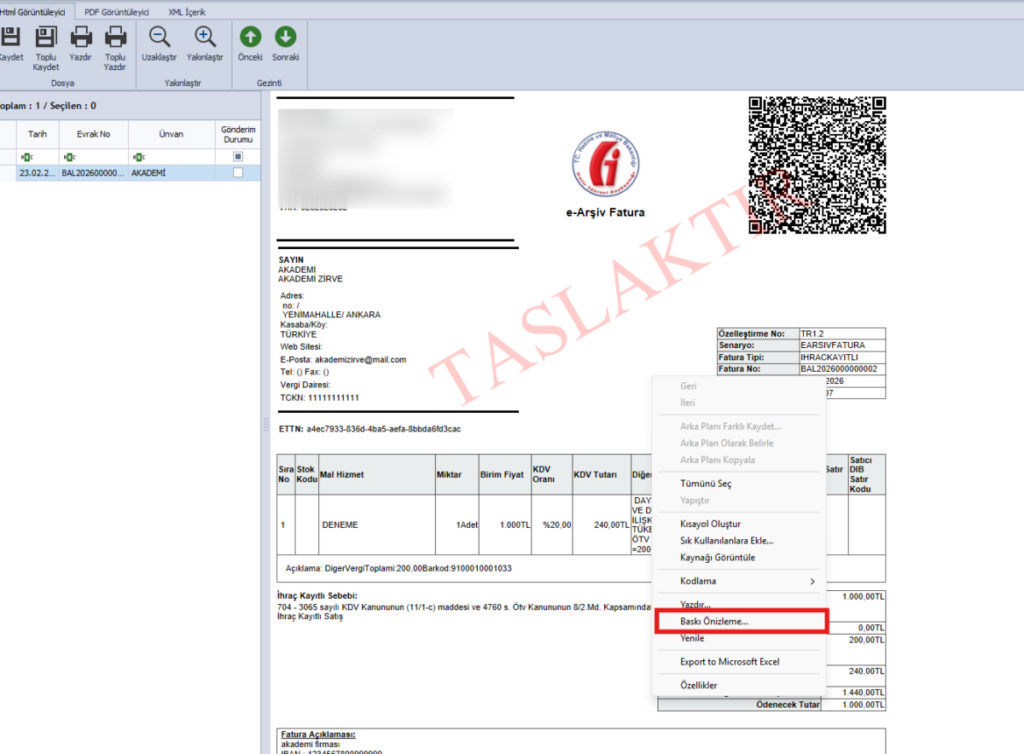Select the BAL202600000... document cell
This screenshot has height=754, width=1024.
93,173
